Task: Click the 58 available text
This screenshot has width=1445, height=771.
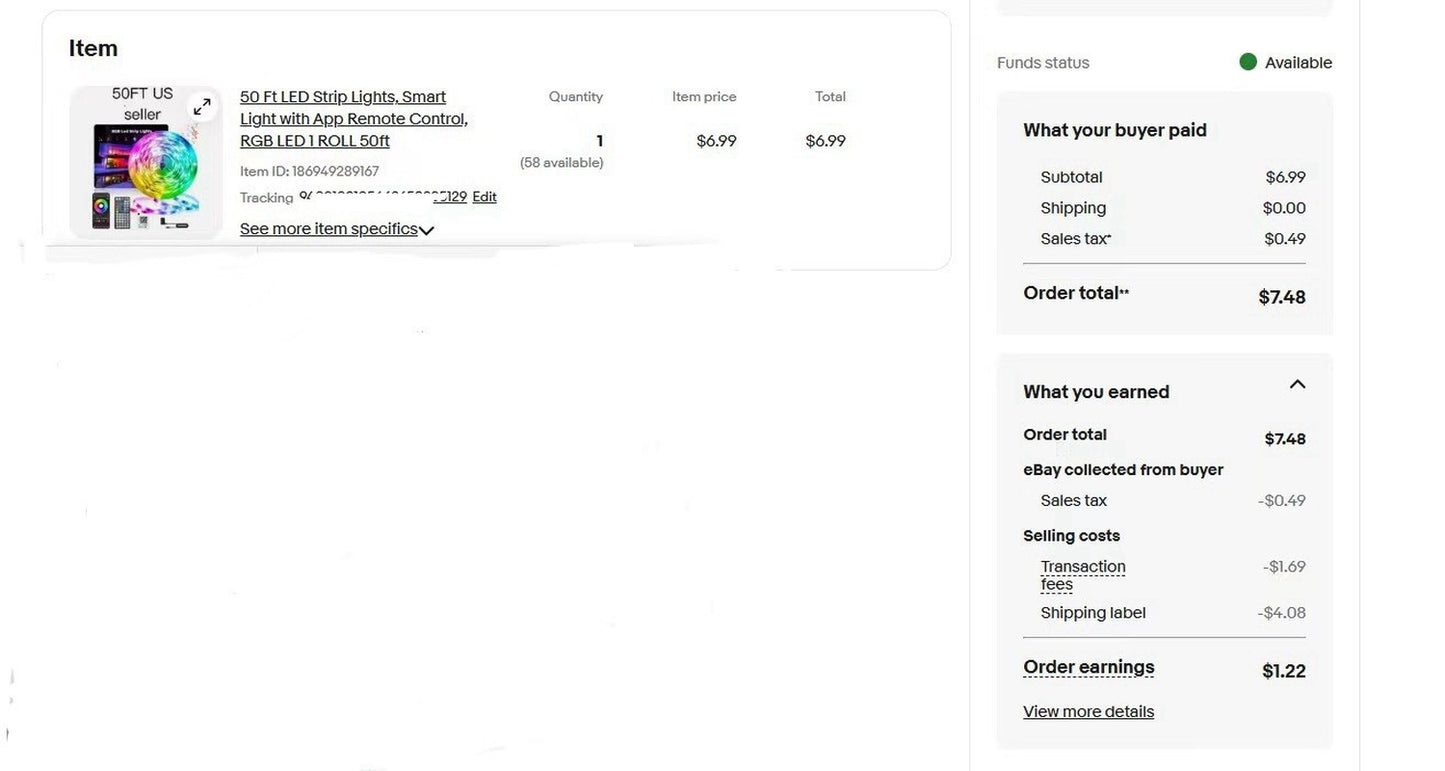Action: point(561,163)
